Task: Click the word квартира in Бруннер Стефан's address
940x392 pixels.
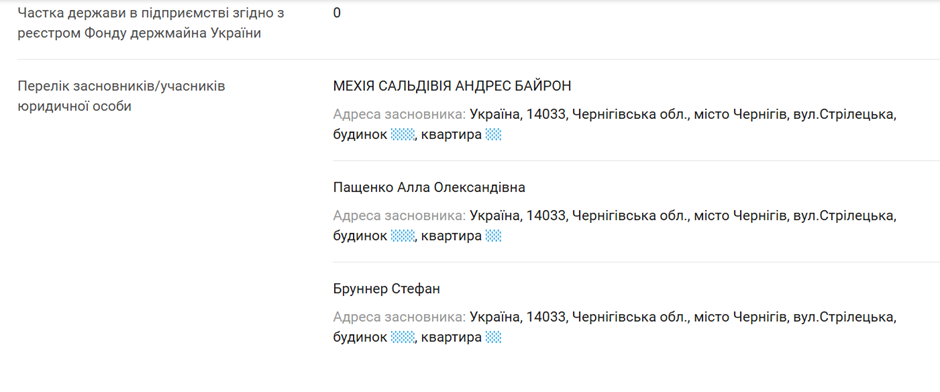Action: click(451, 337)
